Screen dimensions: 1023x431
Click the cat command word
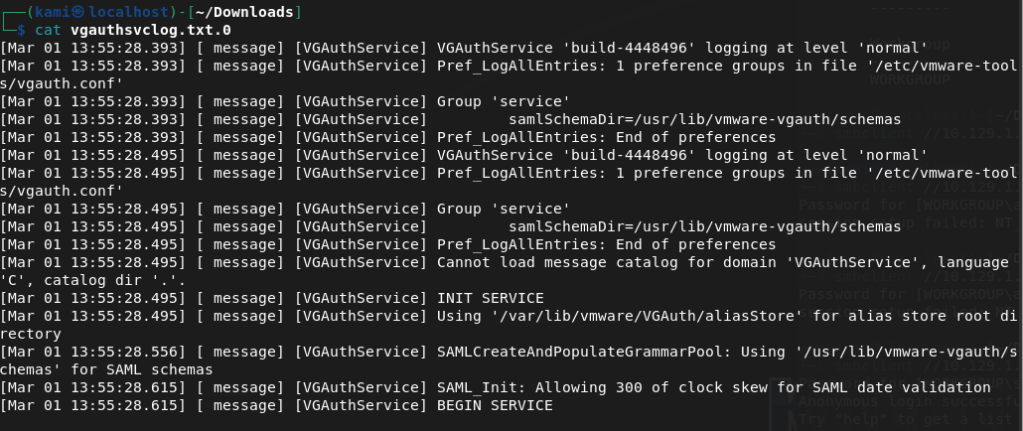[x=54, y=30]
